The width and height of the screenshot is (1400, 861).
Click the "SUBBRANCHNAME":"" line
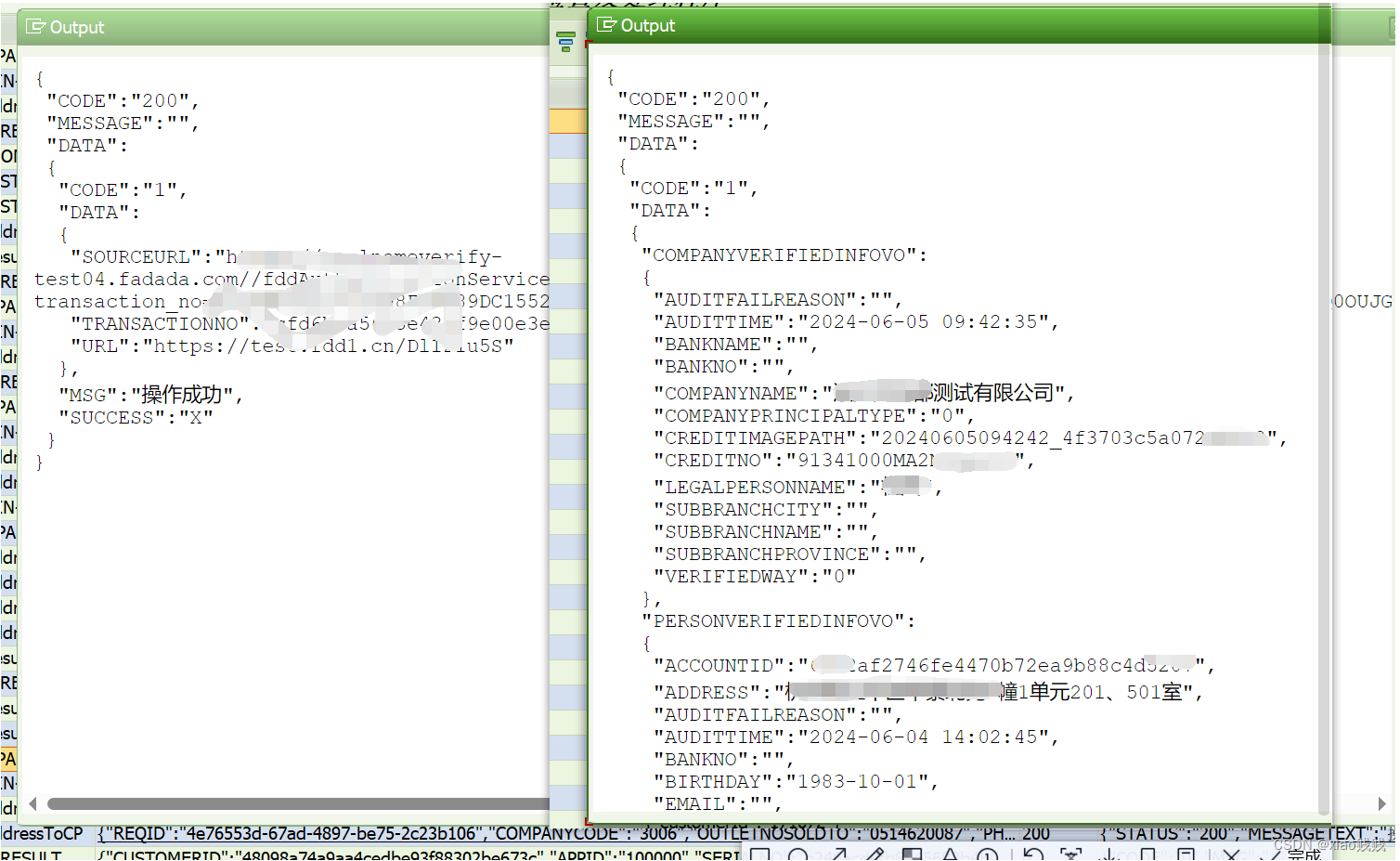point(765,531)
